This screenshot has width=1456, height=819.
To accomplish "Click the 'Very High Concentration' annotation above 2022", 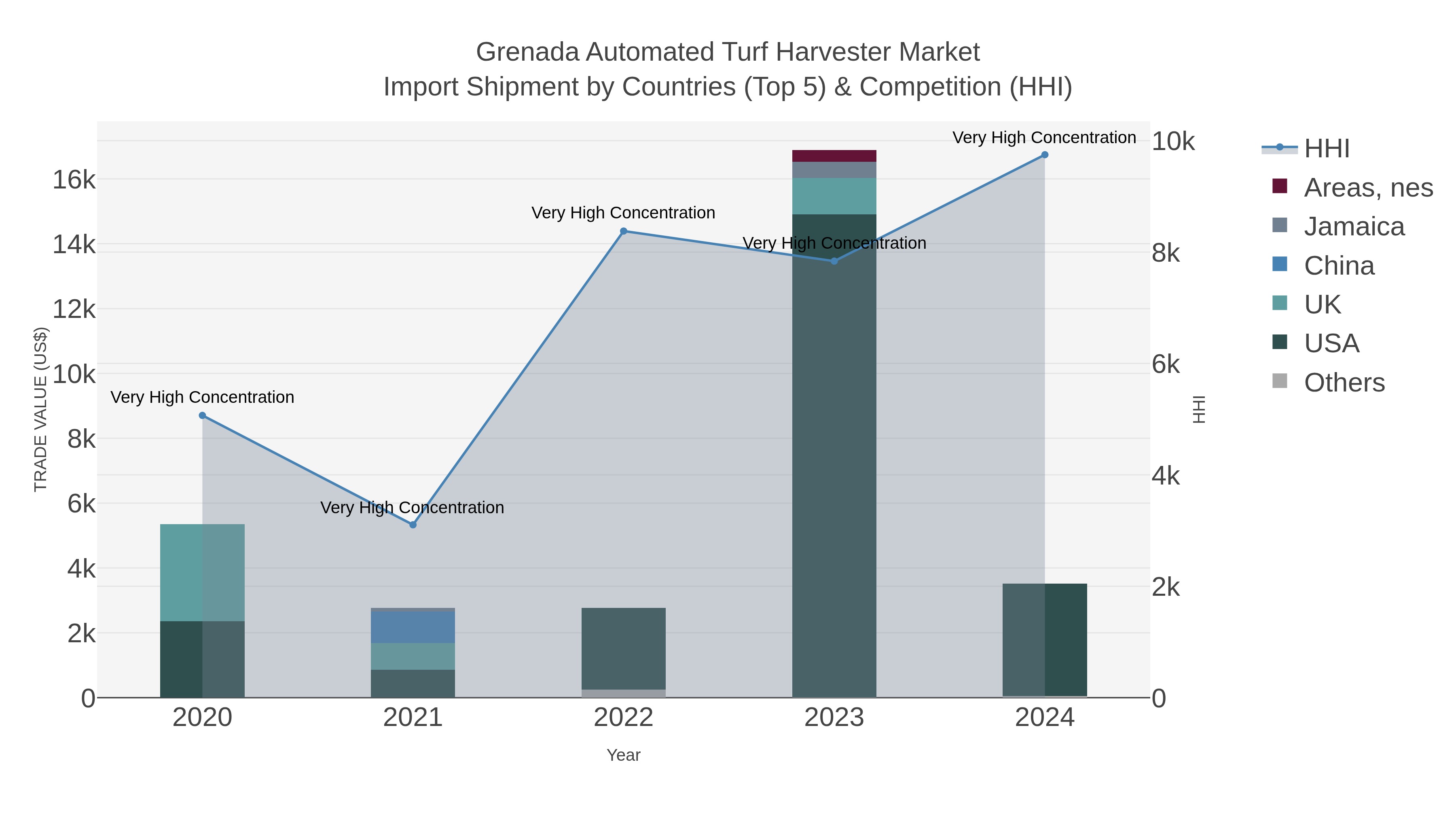I will (623, 212).
